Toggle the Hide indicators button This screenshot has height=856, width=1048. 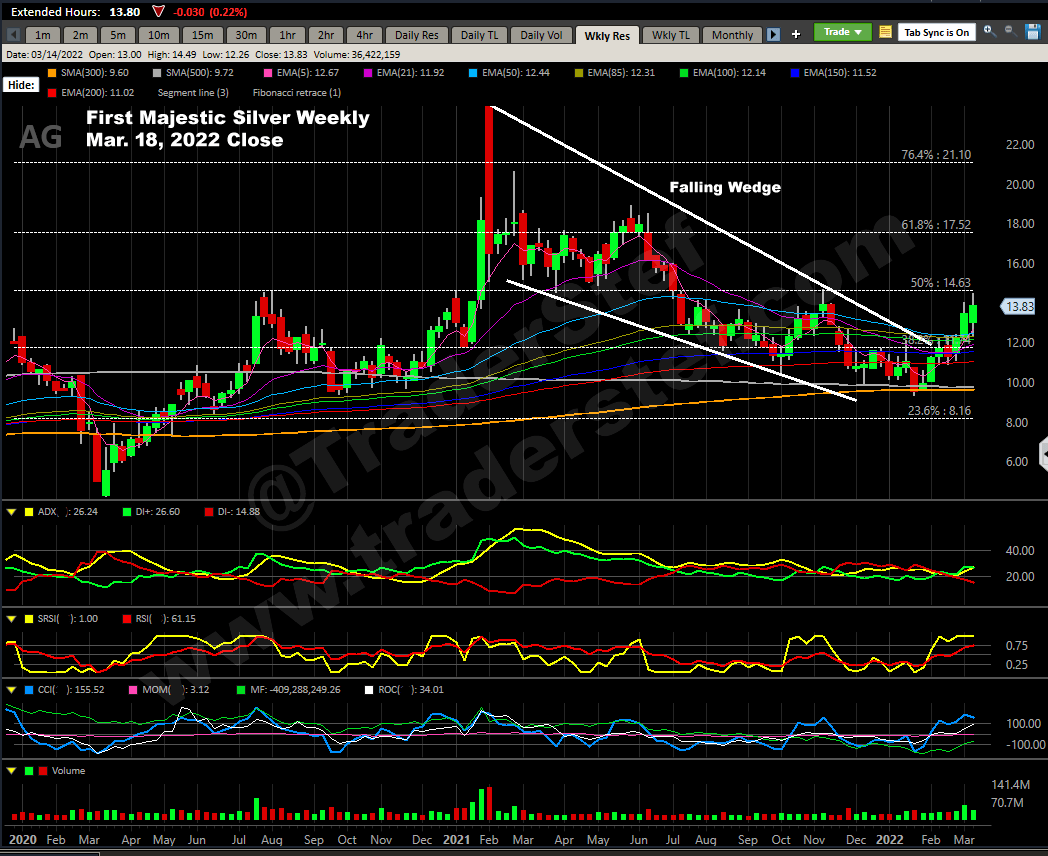tap(22, 86)
